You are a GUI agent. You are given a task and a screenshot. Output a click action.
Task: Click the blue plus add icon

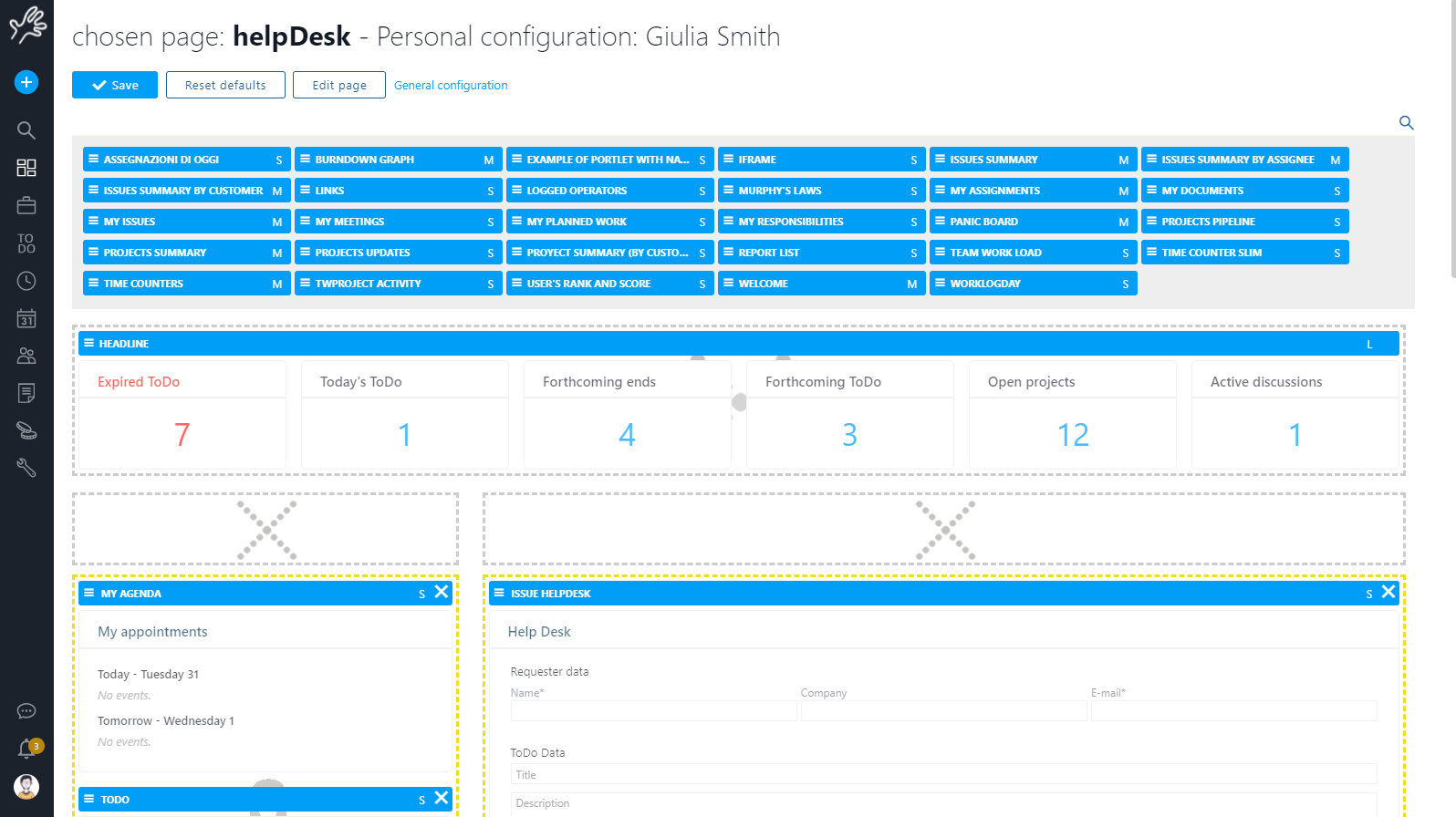click(26, 82)
